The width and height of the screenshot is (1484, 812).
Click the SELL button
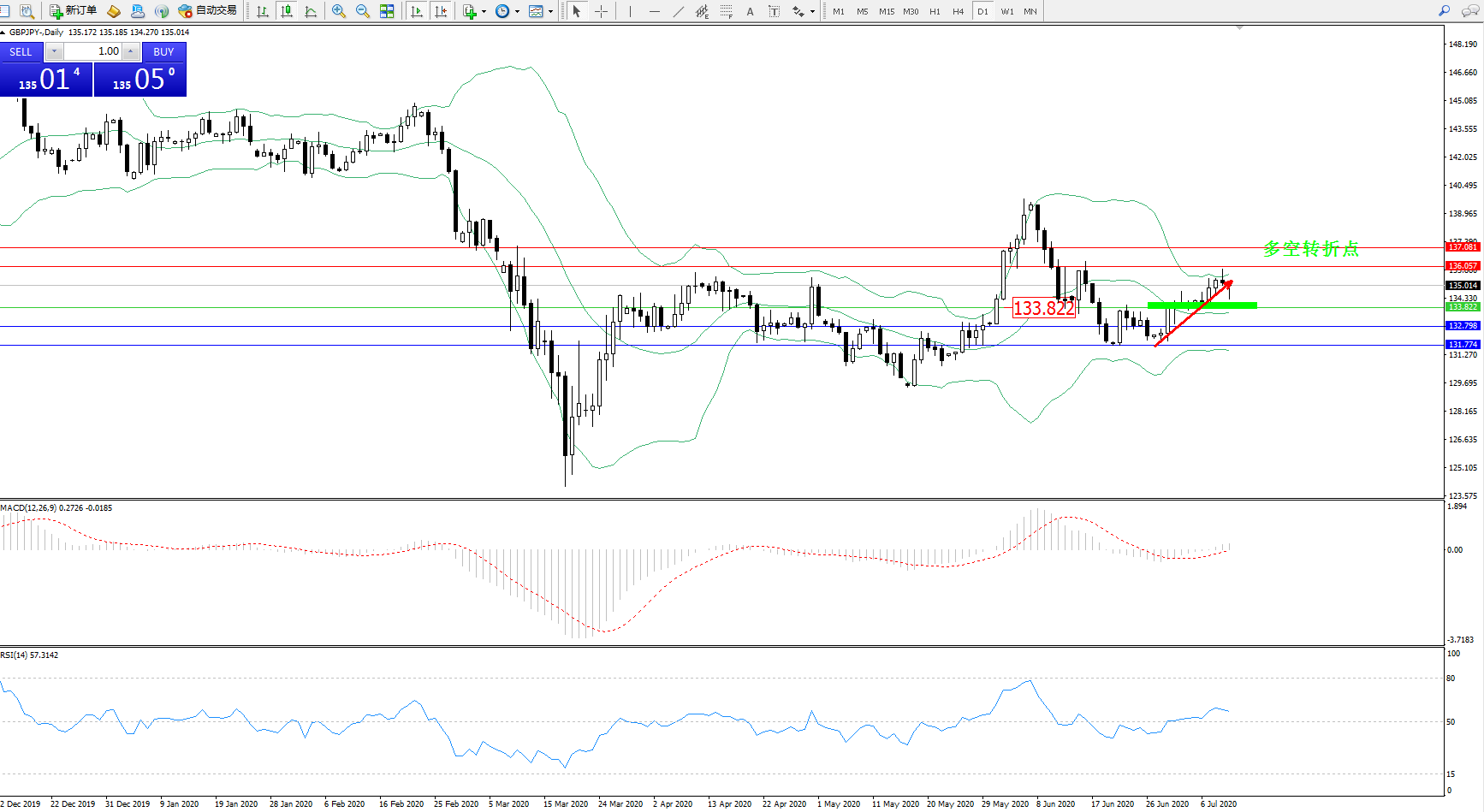click(x=21, y=52)
